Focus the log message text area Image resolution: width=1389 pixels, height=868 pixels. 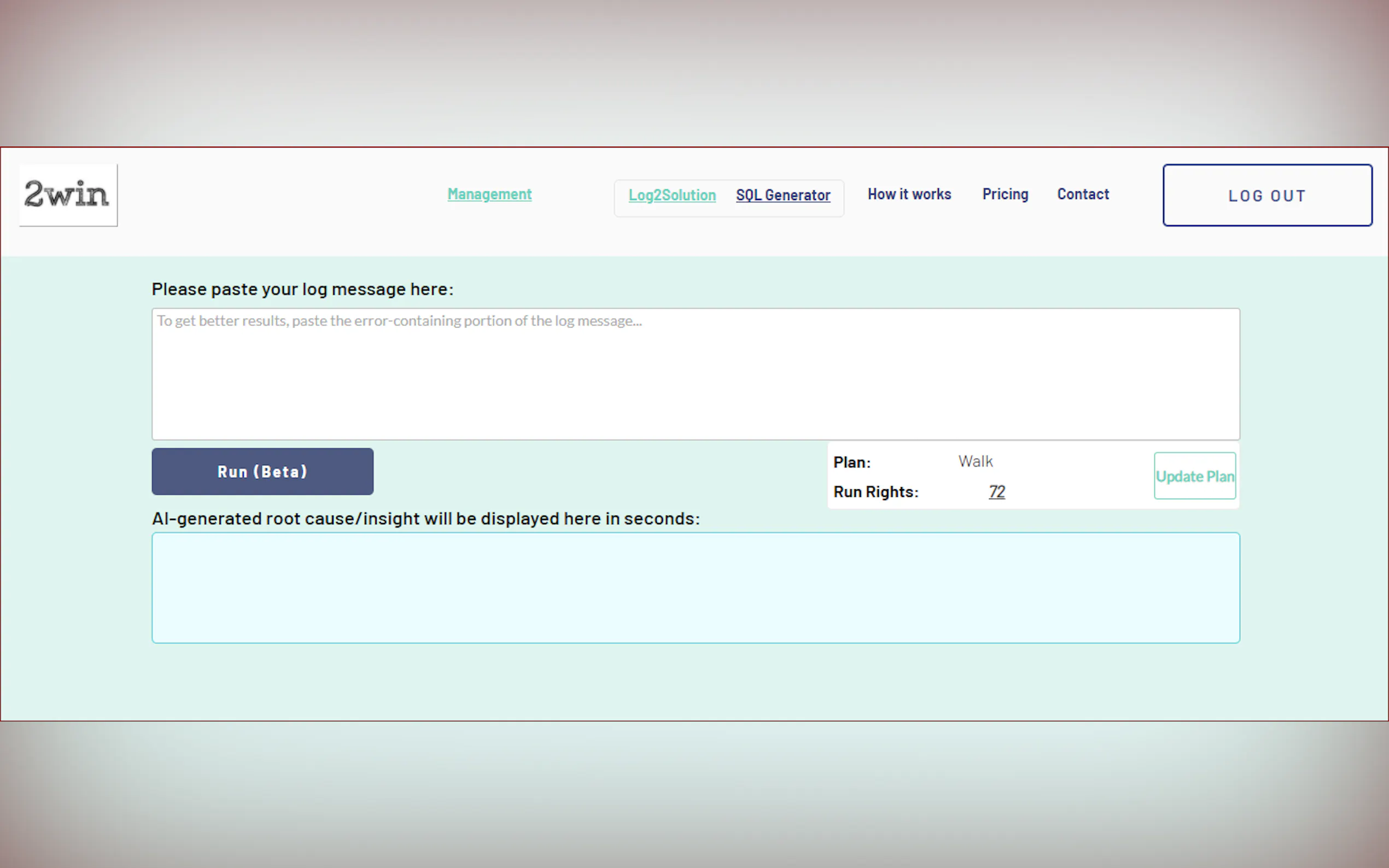coord(695,385)
